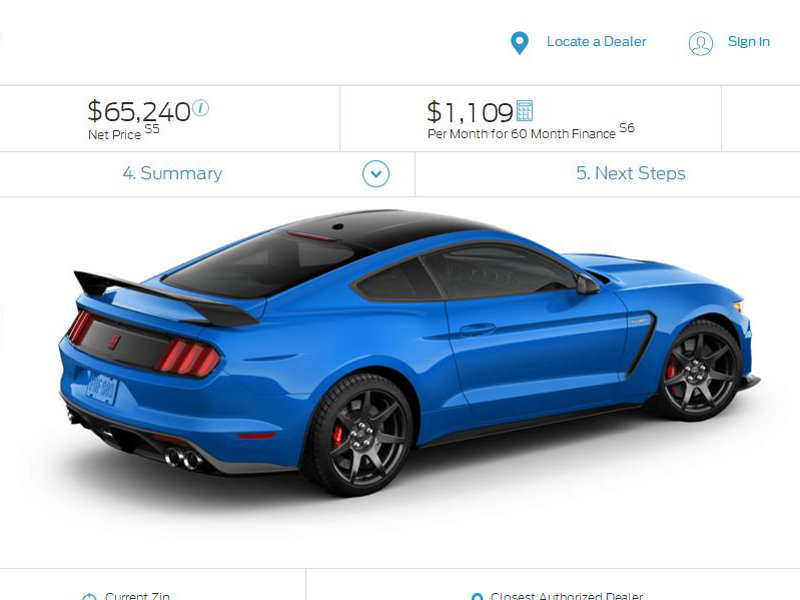Expand the Summary section chevron
This screenshot has width=800, height=600.
click(x=376, y=174)
